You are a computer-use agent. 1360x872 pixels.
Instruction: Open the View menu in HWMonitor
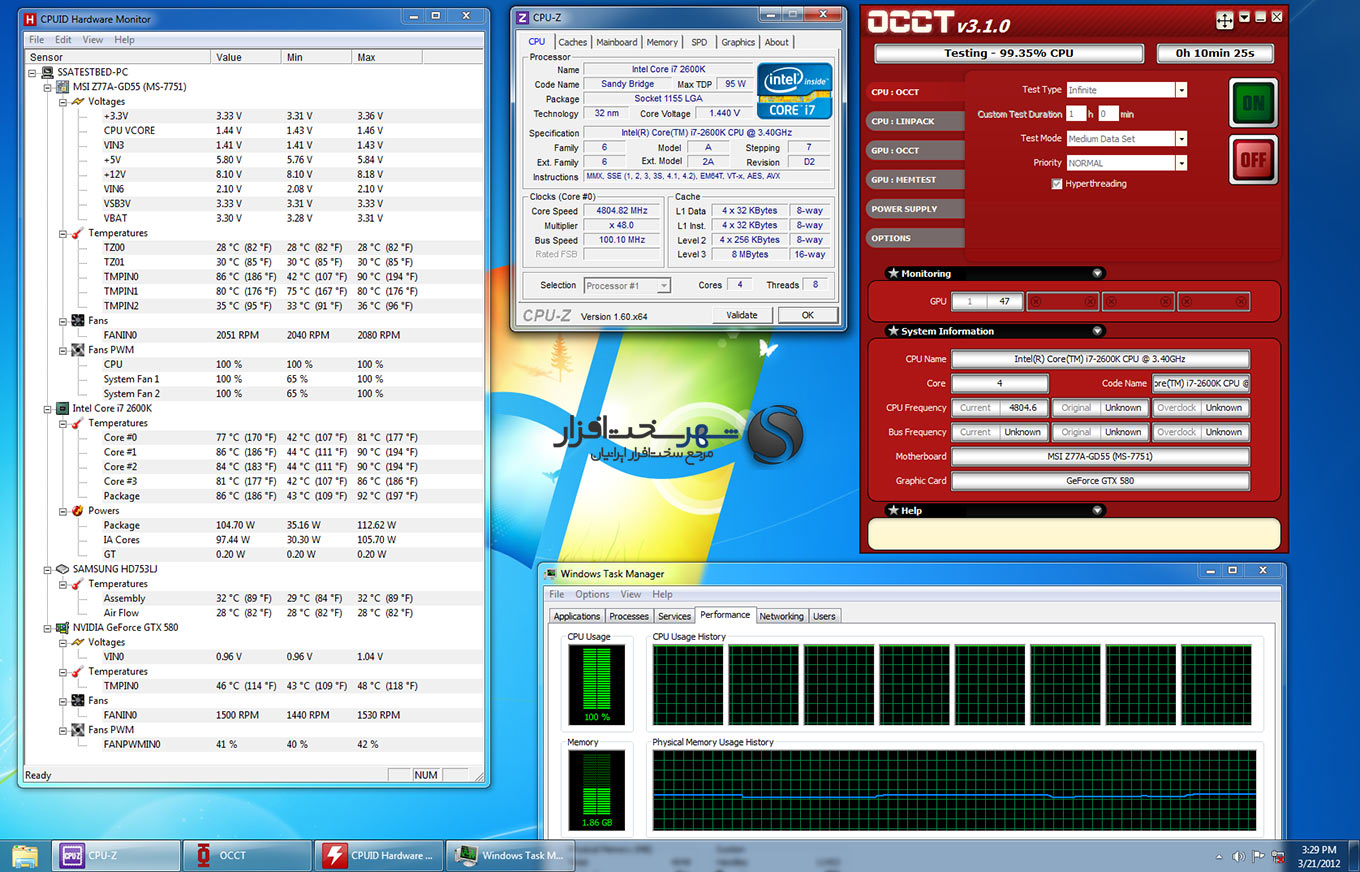coord(92,40)
